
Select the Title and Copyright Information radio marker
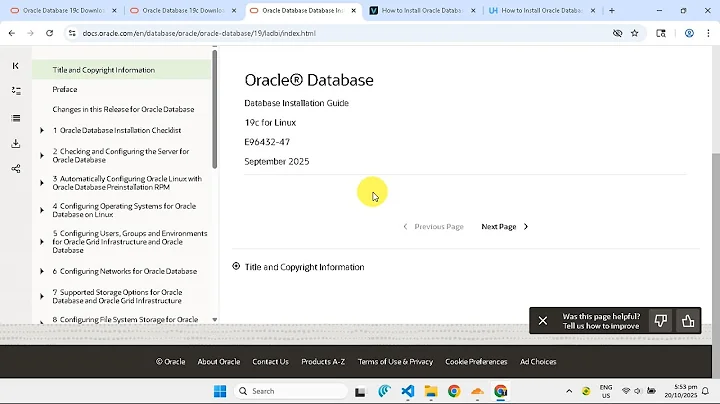click(236, 266)
